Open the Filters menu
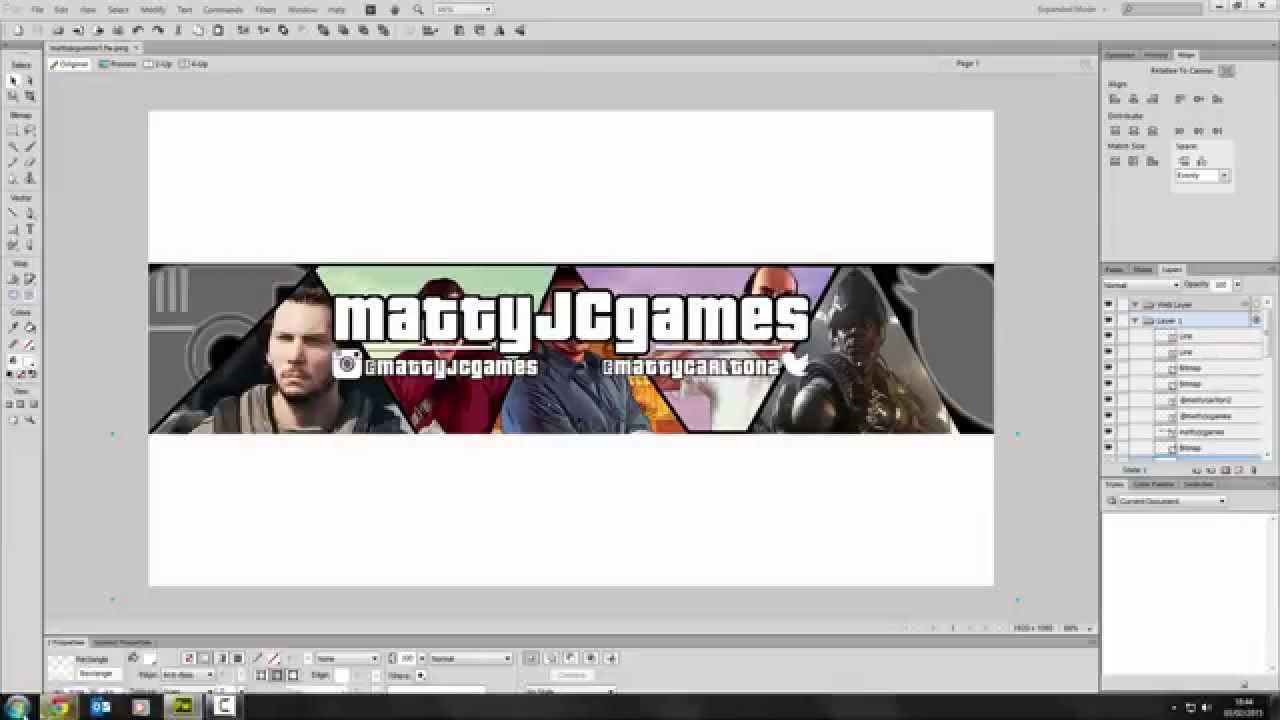Image resolution: width=1280 pixels, height=720 pixels. [x=265, y=9]
